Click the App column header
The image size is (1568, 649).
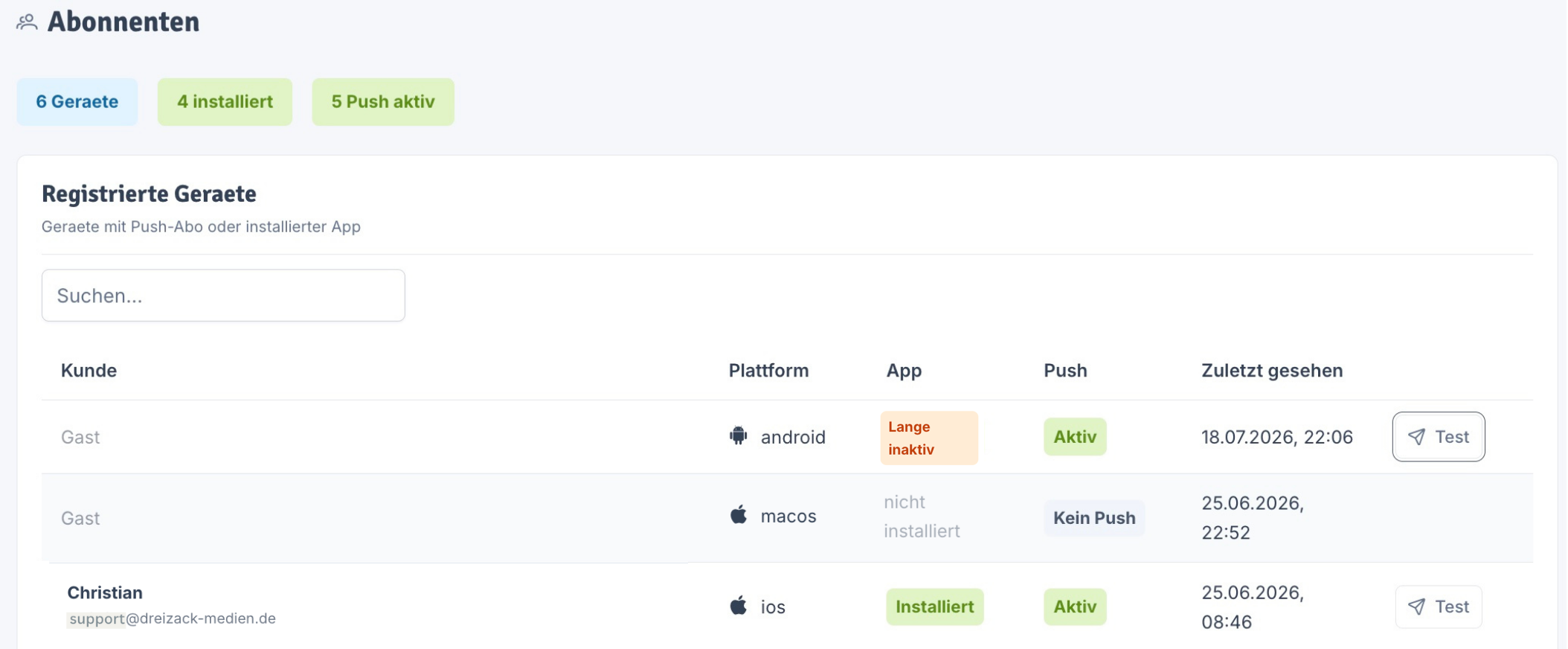pyautogui.click(x=904, y=371)
